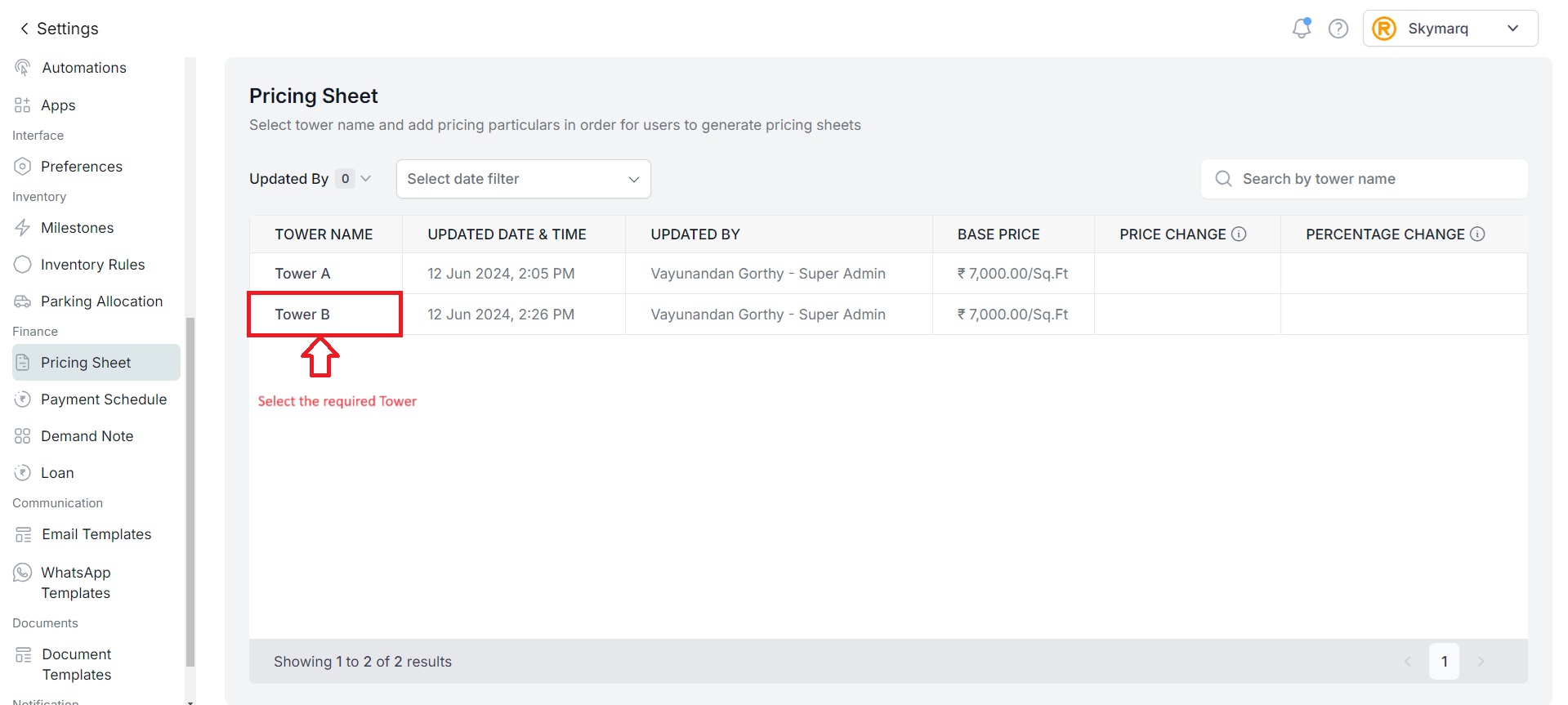Click Tower B's Vayunandan Gorthy cell

768,315
